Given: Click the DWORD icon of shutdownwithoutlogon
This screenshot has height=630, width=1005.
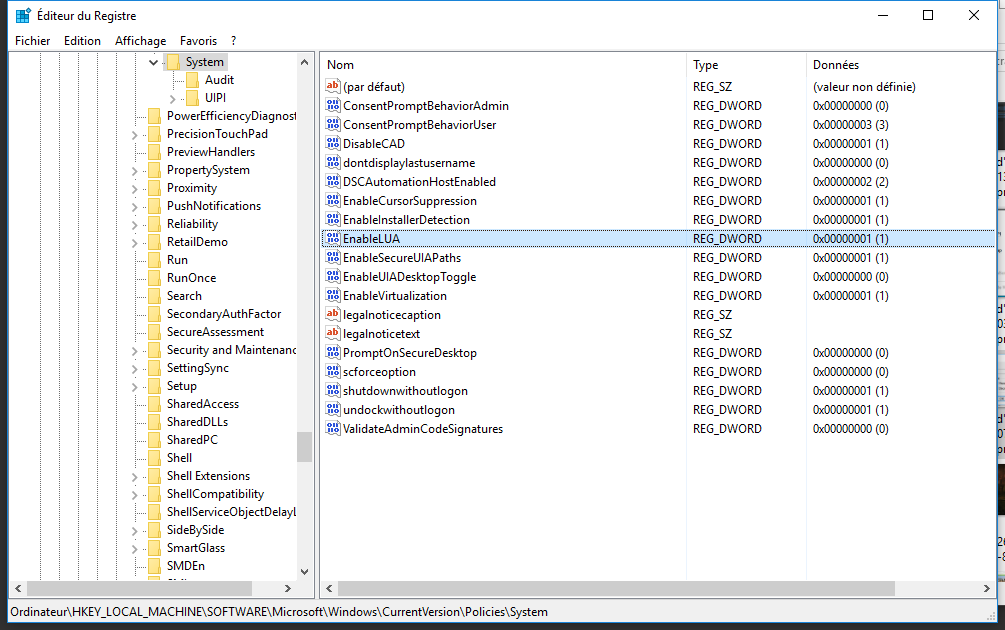Looking at the screenshot, I should [333, 390].
